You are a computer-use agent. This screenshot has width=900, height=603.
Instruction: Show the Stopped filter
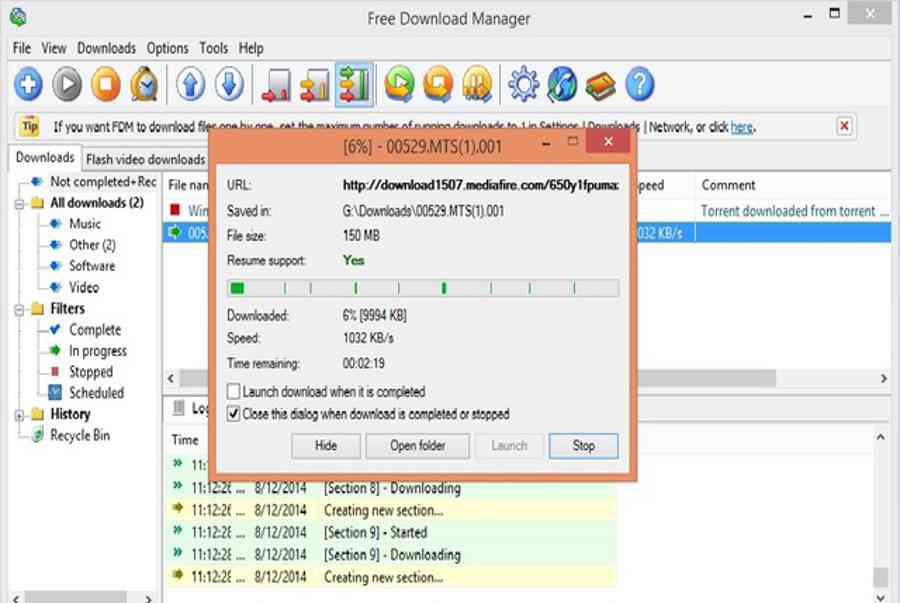[x=91, y=372]
